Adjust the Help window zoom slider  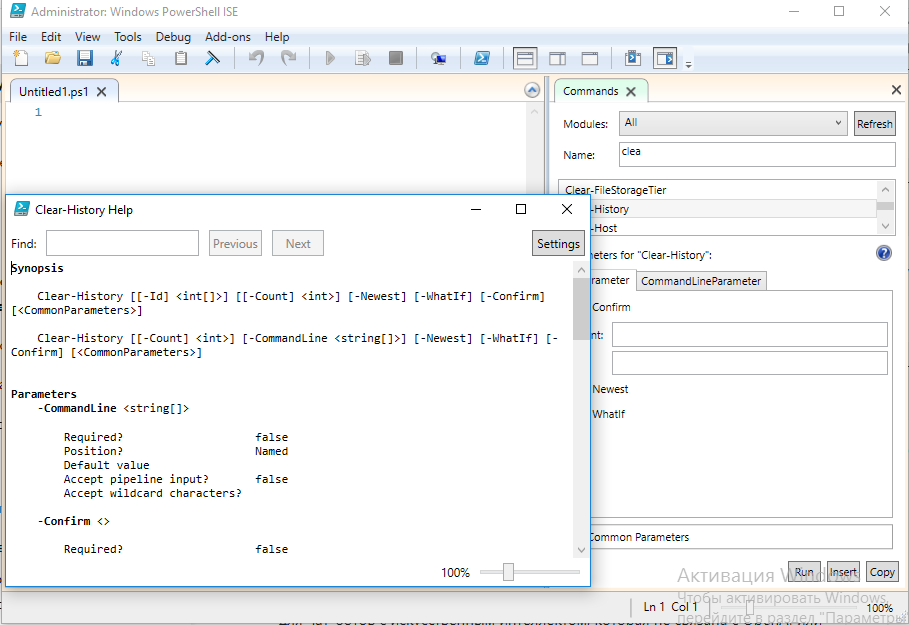click(508, 572)
